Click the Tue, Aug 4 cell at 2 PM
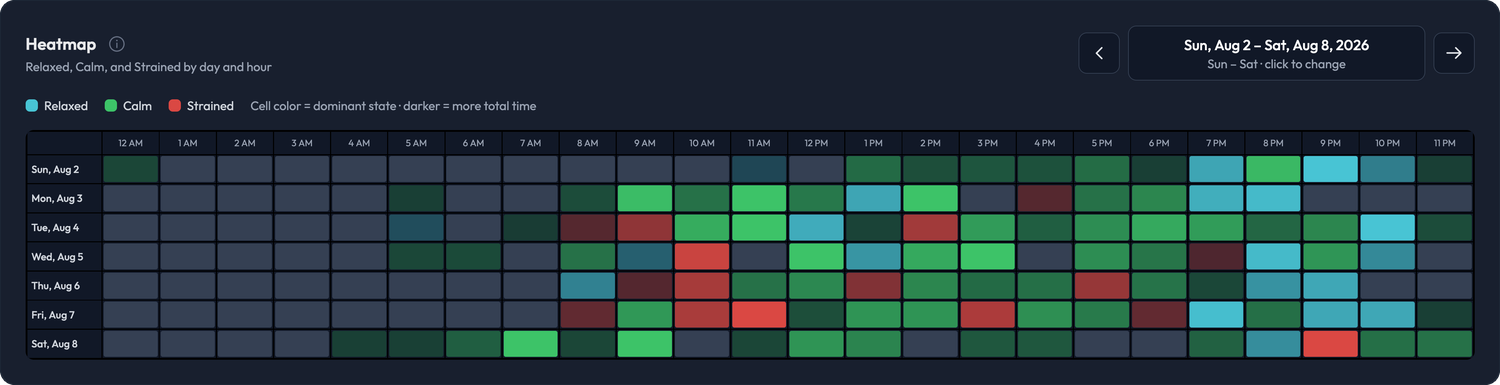The image size is (1500, 385). coord(931,227)
